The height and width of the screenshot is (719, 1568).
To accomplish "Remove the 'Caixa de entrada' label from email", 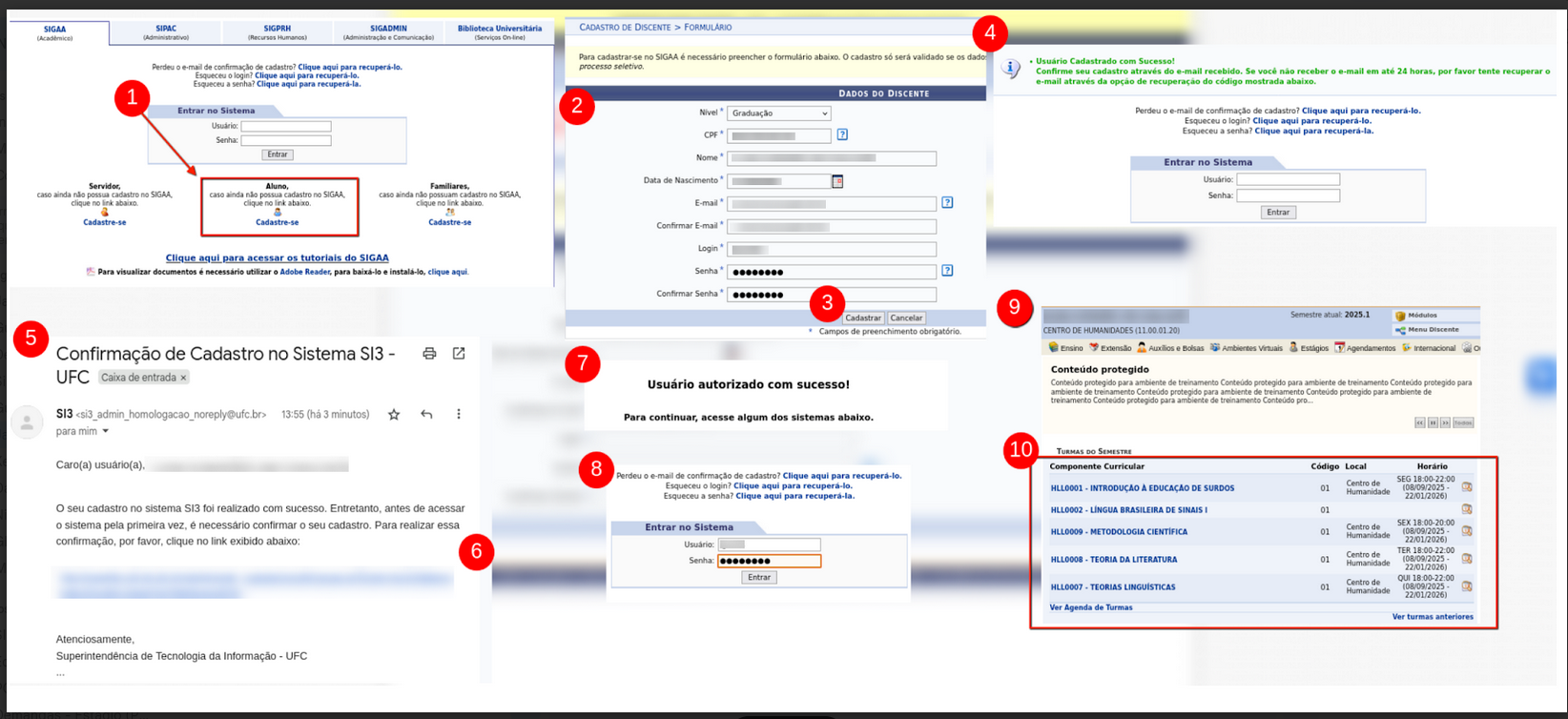I will coord(184,378).
